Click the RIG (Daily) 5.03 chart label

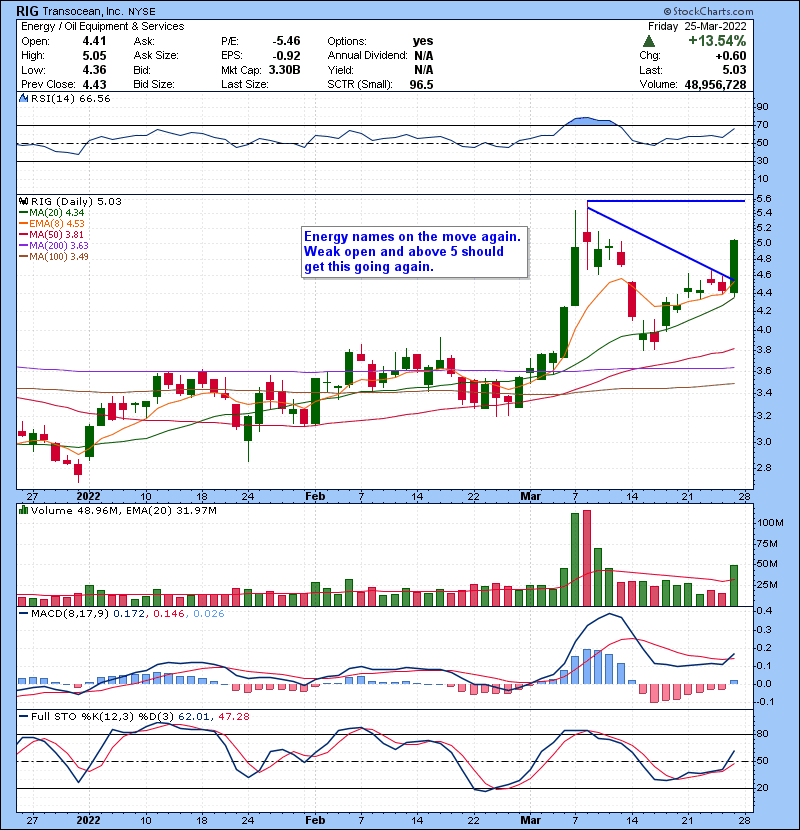click(x=76, y=202)
